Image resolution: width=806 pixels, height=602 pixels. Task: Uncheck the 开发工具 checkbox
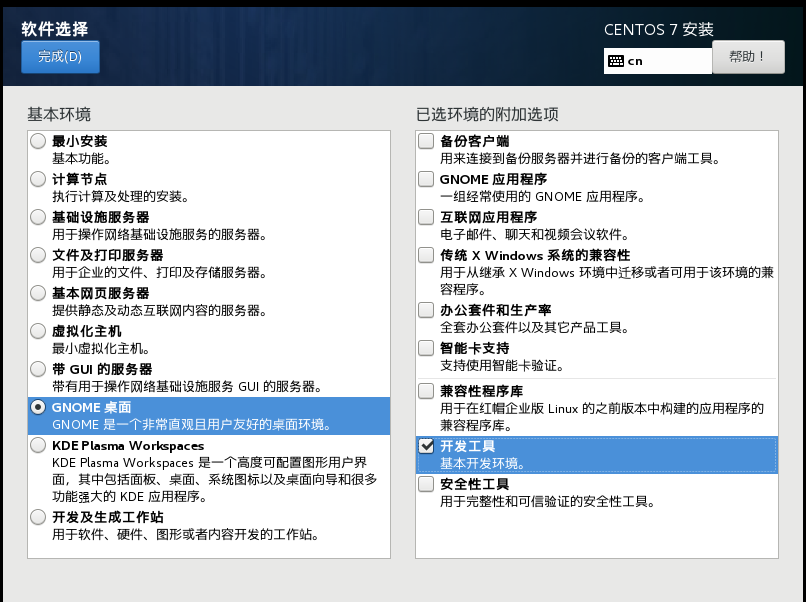coord(426,446)
